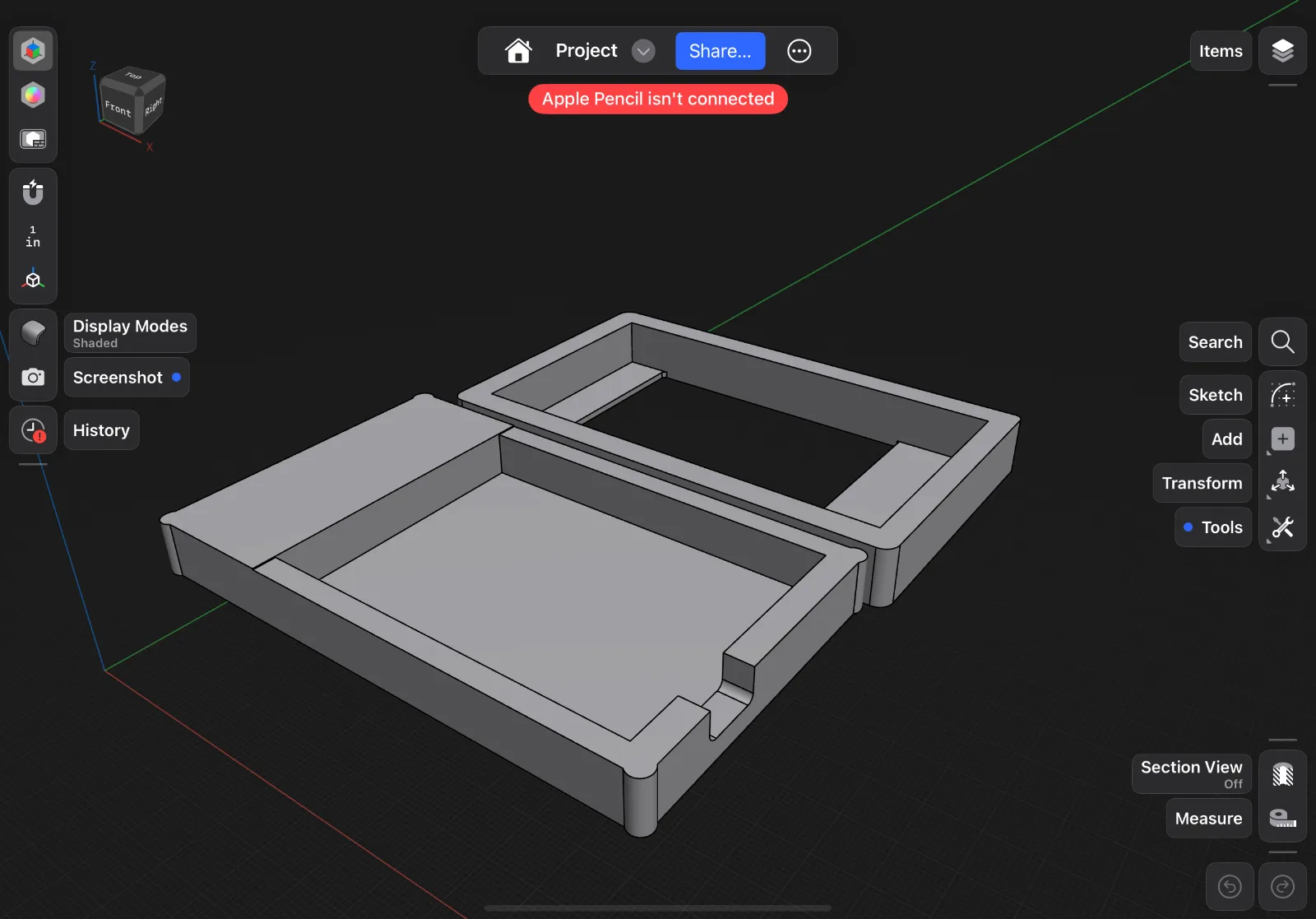Click the Share... button

(x=720, y=51)
